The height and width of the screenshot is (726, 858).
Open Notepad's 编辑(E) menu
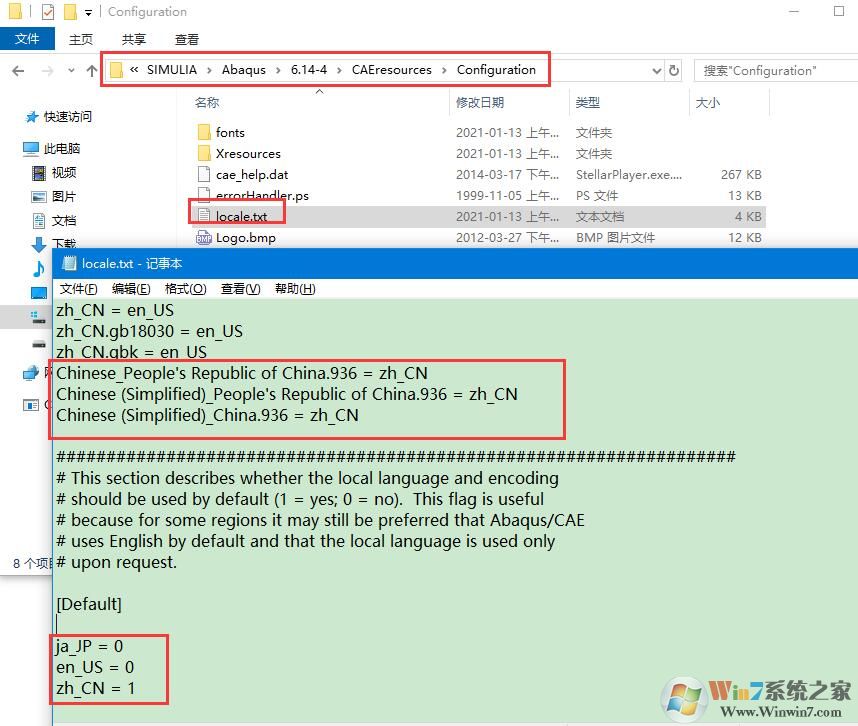pyautogui.click(x=131, y=289)
